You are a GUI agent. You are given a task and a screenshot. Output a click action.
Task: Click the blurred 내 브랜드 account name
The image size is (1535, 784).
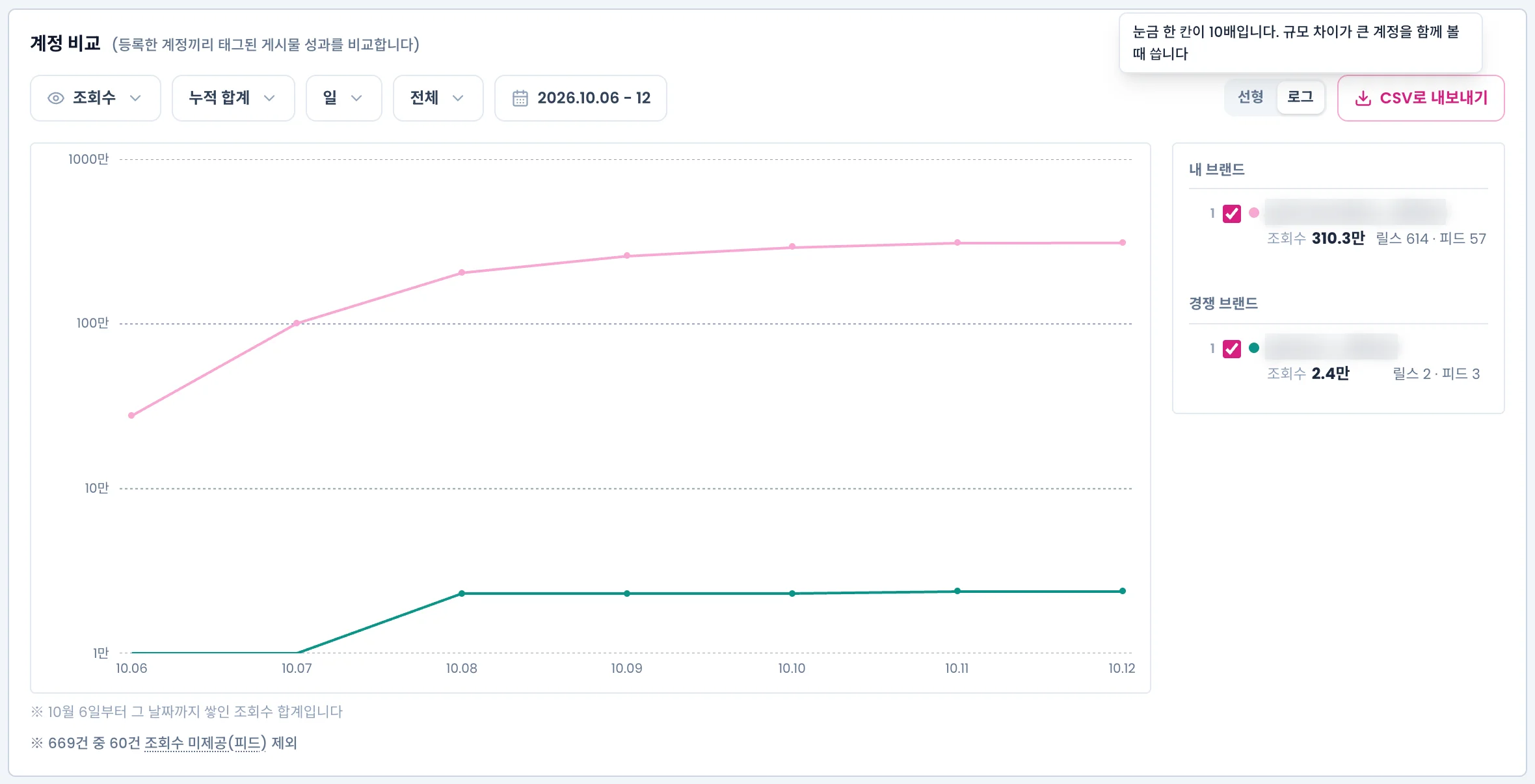tap(1355, 212)
